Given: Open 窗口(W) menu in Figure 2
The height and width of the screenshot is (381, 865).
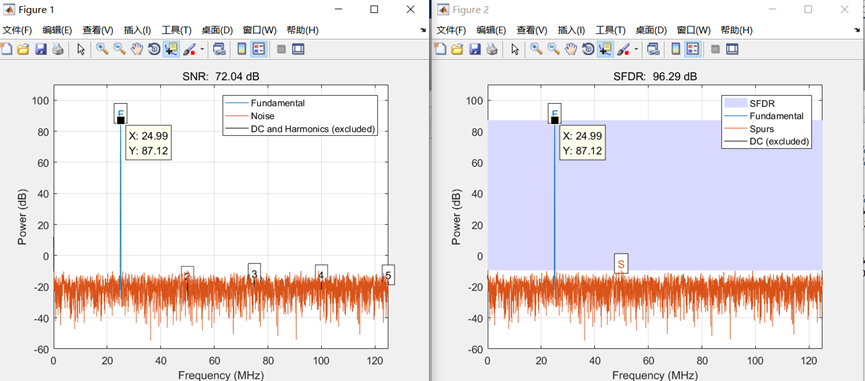Looking at the screenshot, I should pos(694,30).
